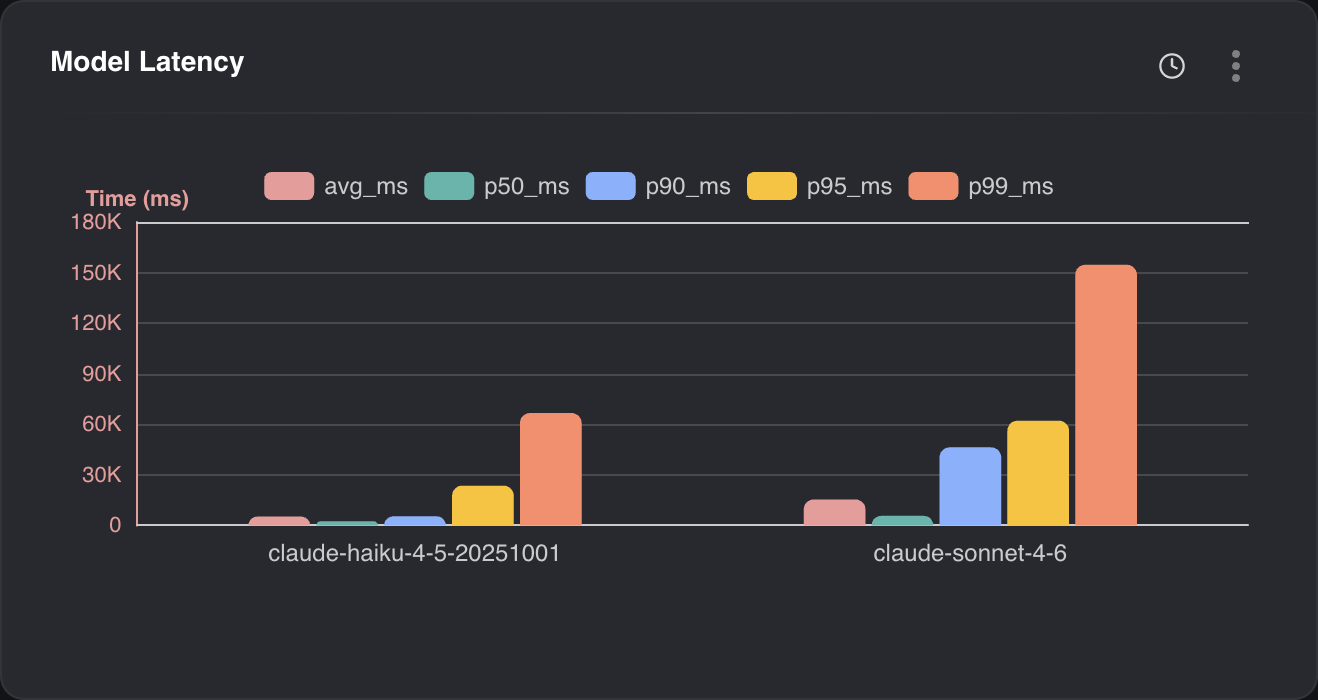Click the claude-haiku-4-5-20251001 axis label
This screenshot has height=700, width=1318.
tap(415, 554)
